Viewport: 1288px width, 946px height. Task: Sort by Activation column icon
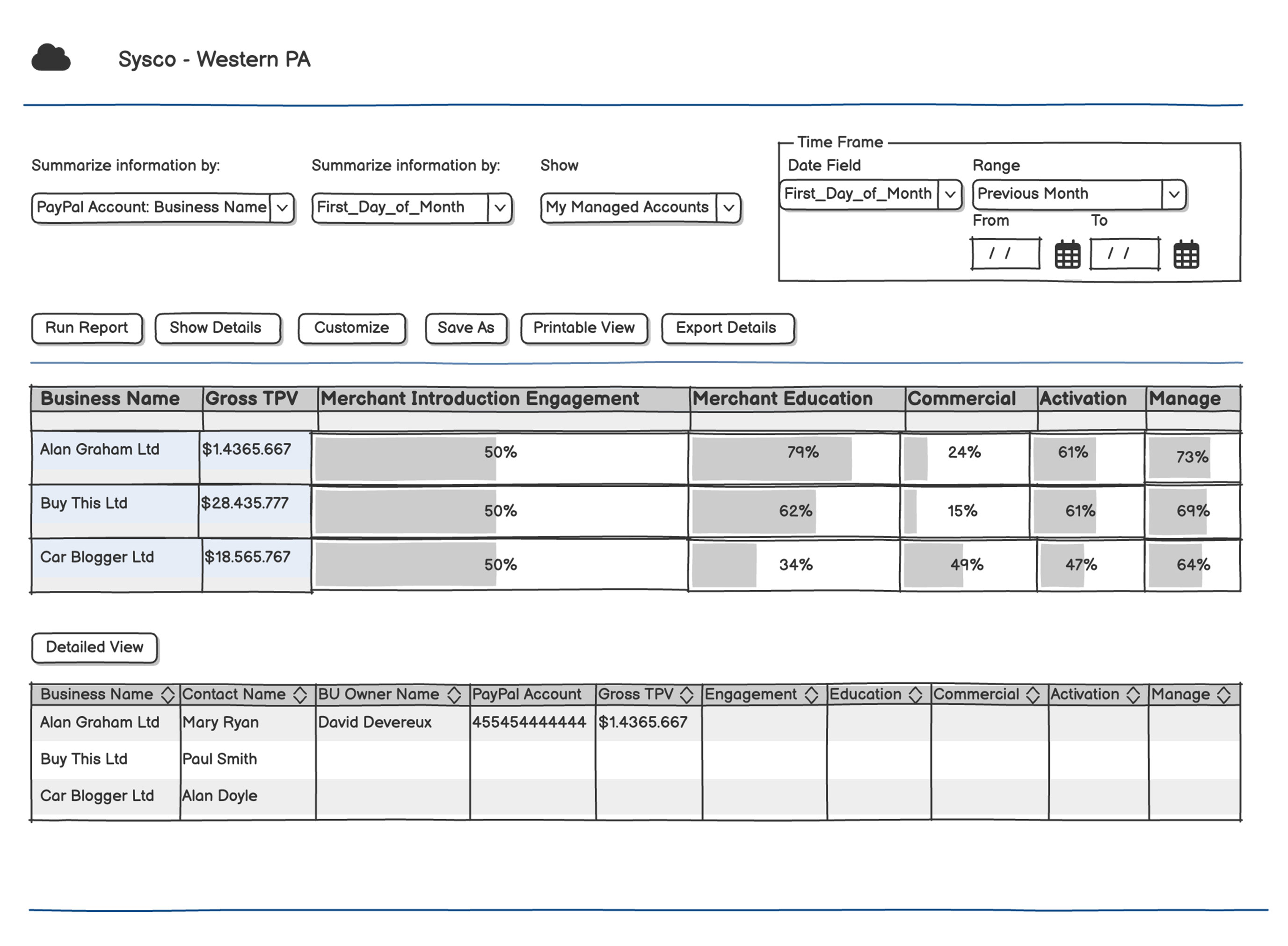[1133, 695]
